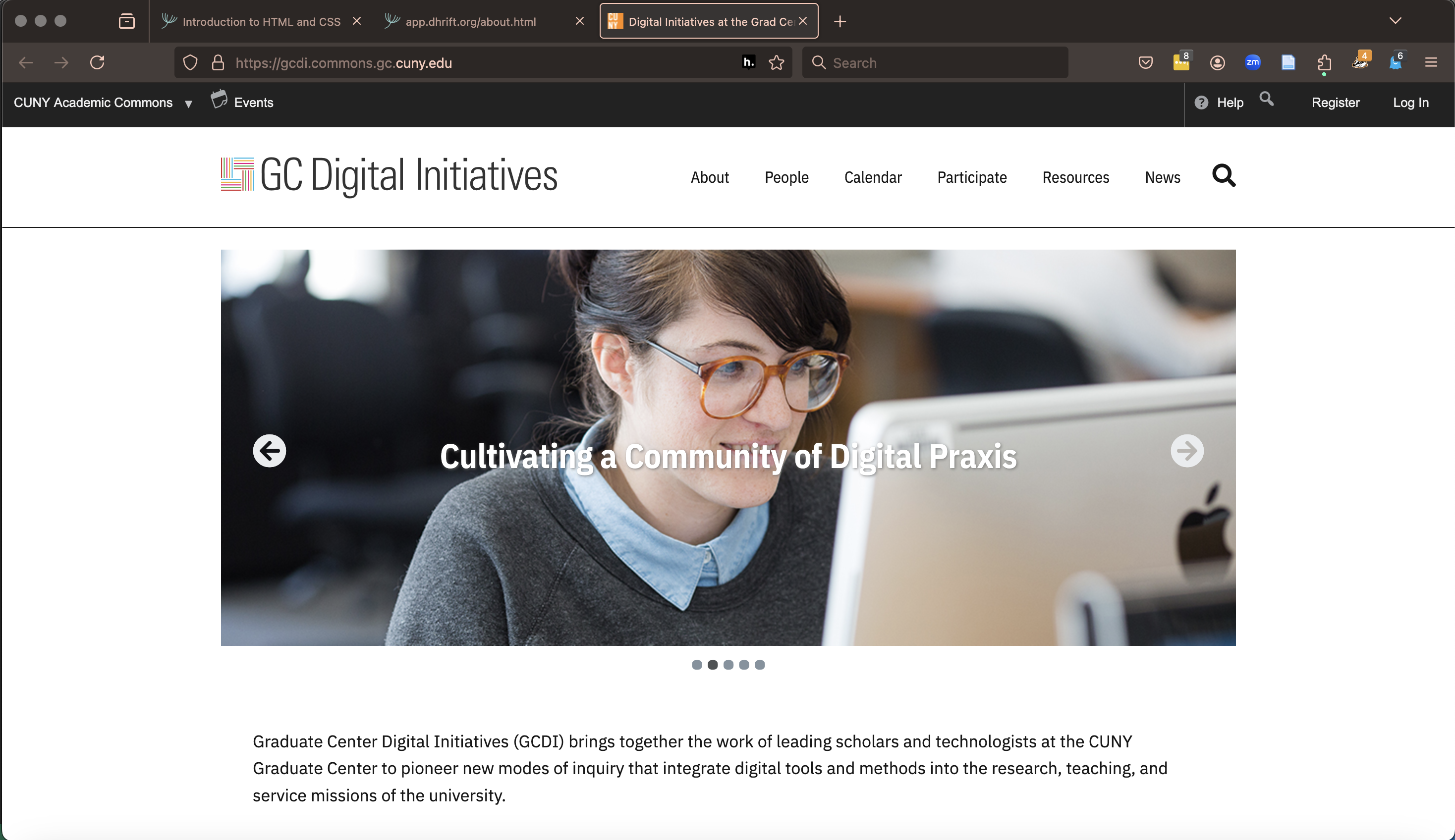
Task: Expand the CUNY Academic Commons dropdown
Action: (103, 103)
